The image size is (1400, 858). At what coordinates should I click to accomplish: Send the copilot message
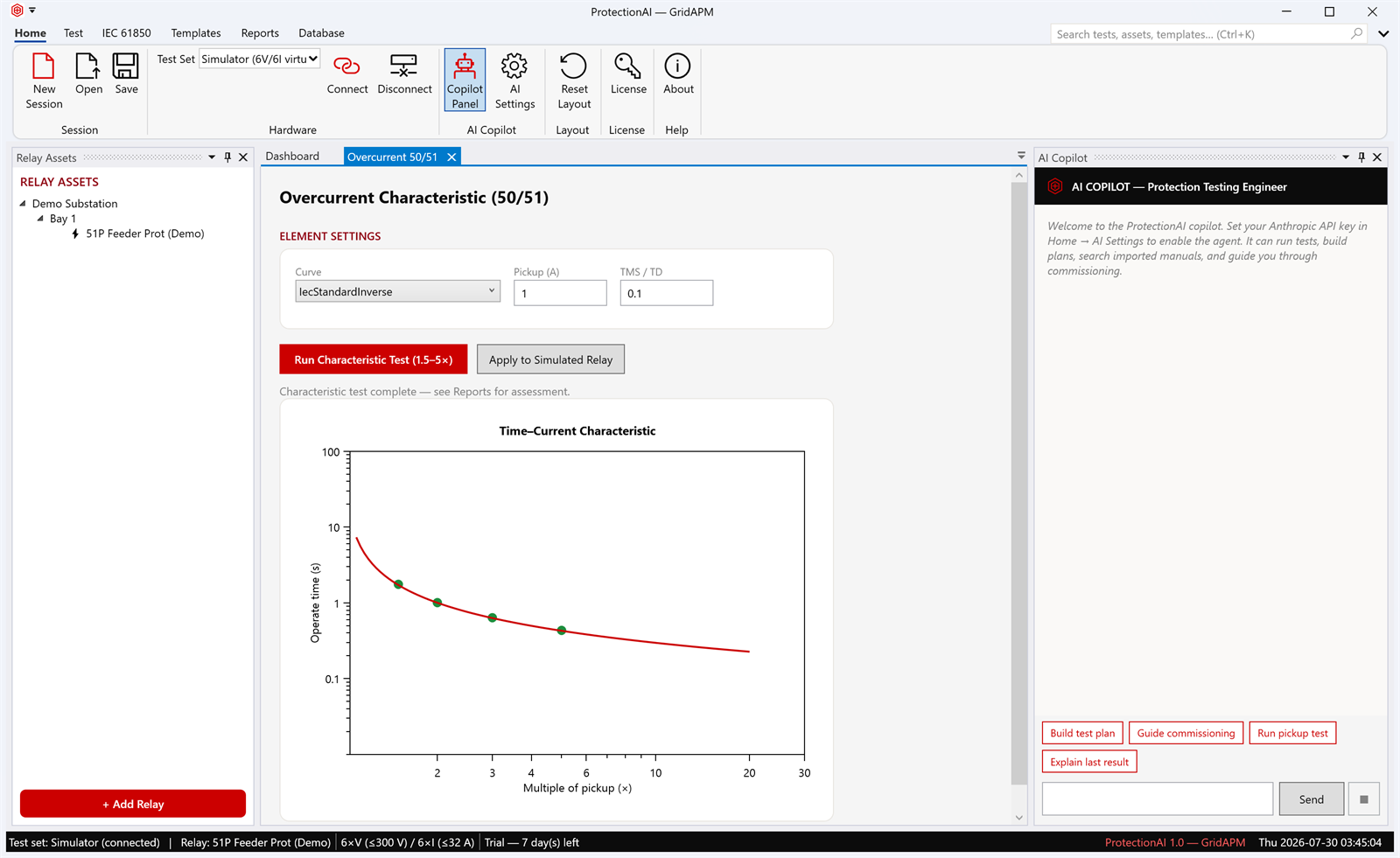pos(1311,799)
